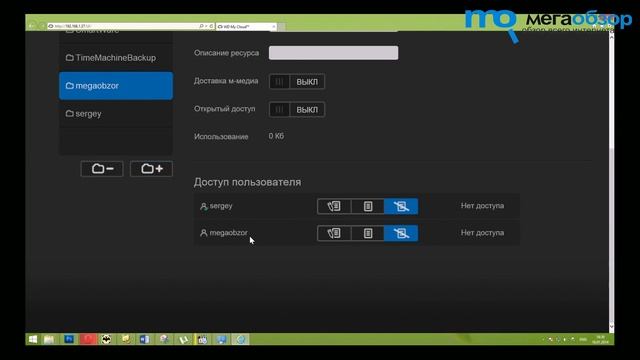Viewport: 640px width, 360px height.
Task: Open The Bat! from the taskbar
Action: pos(107,339)
